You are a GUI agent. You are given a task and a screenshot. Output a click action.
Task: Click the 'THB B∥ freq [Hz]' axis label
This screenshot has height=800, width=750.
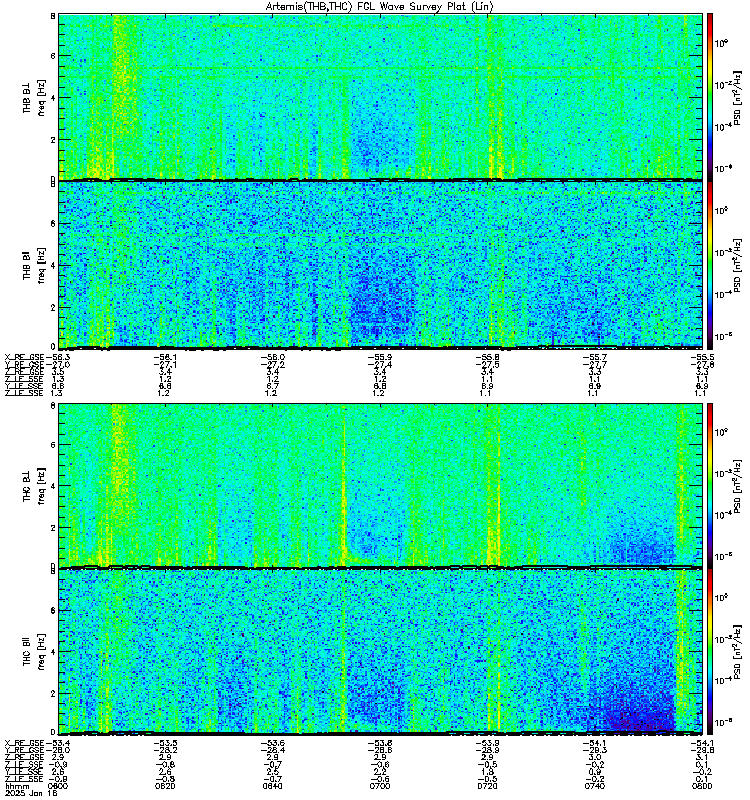pyautogui.click(x=34, y=265)
